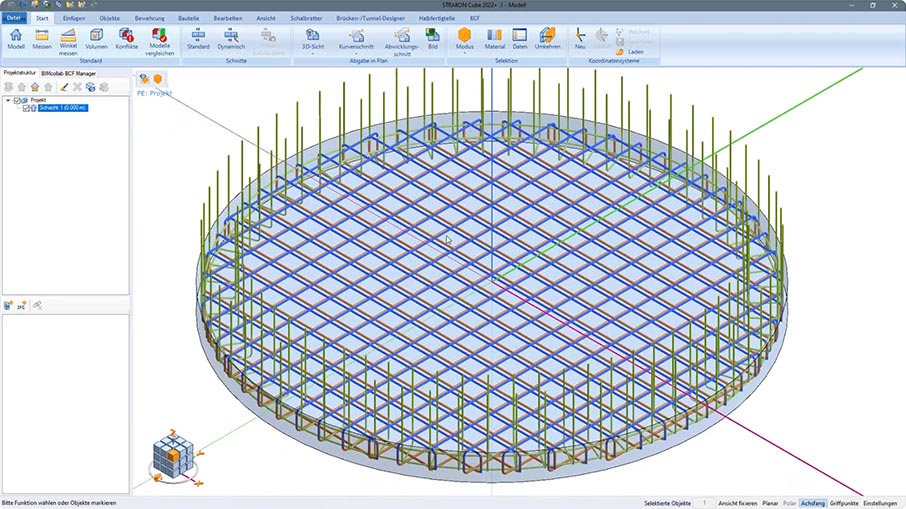Open the Brücken-/Tunnel-Designer tab
This screenshot has height=509, width=906.
(370, 18)
